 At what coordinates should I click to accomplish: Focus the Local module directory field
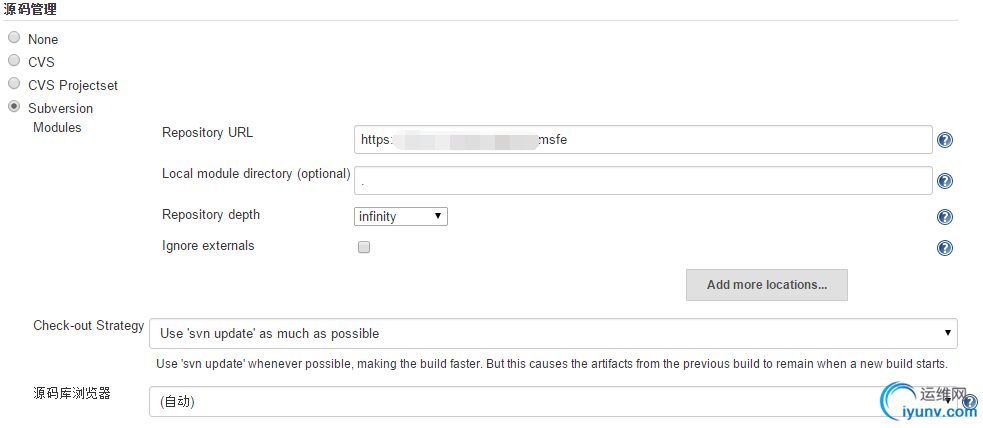(643, 180)
